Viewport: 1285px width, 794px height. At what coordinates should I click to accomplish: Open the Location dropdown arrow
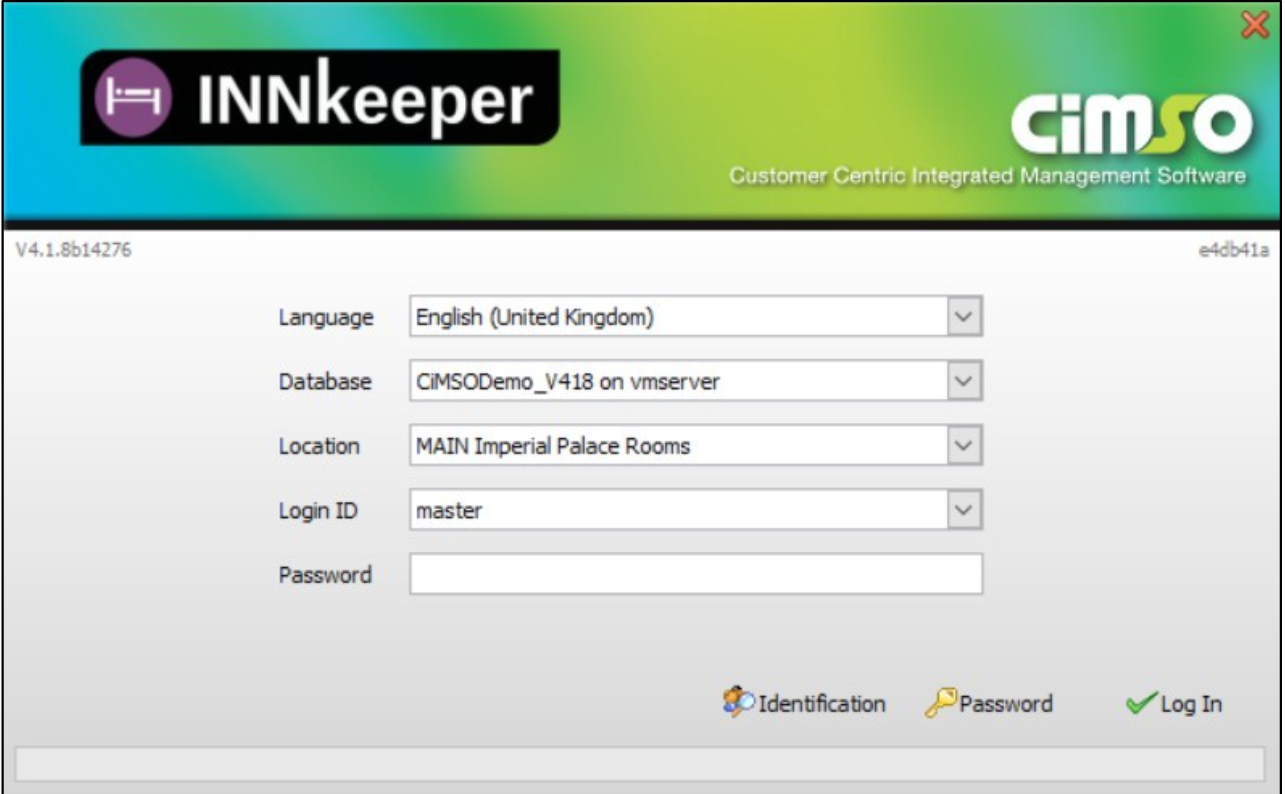963,445
